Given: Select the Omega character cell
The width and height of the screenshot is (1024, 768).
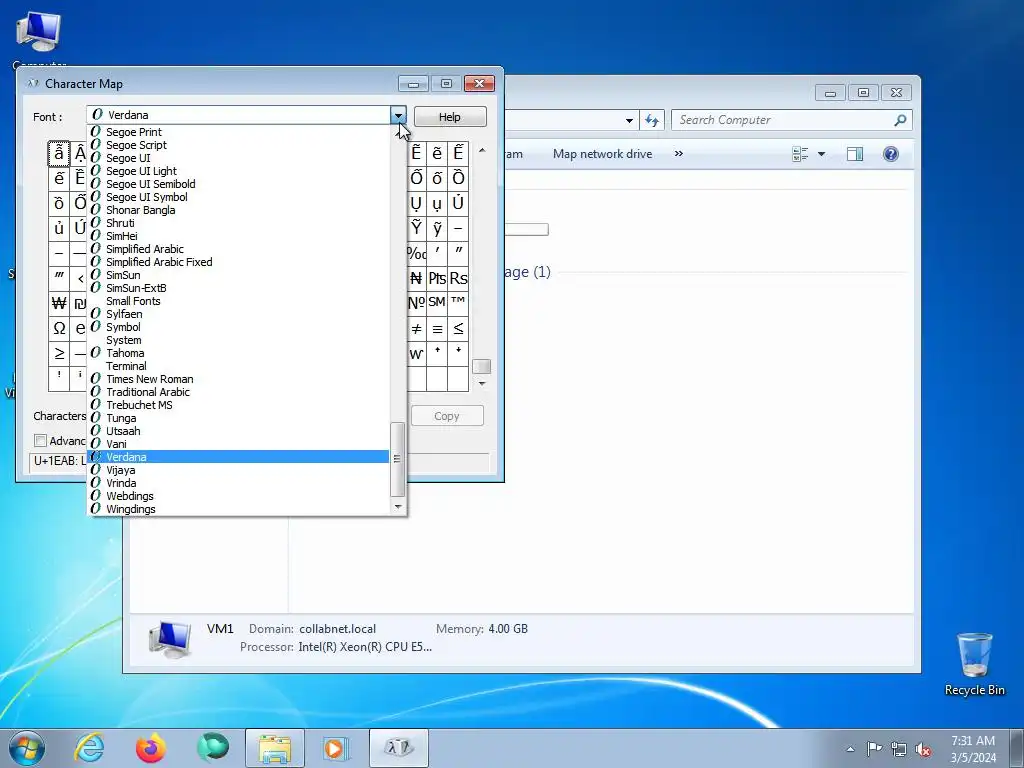Looking at the screenshot, I should [59, 328].
